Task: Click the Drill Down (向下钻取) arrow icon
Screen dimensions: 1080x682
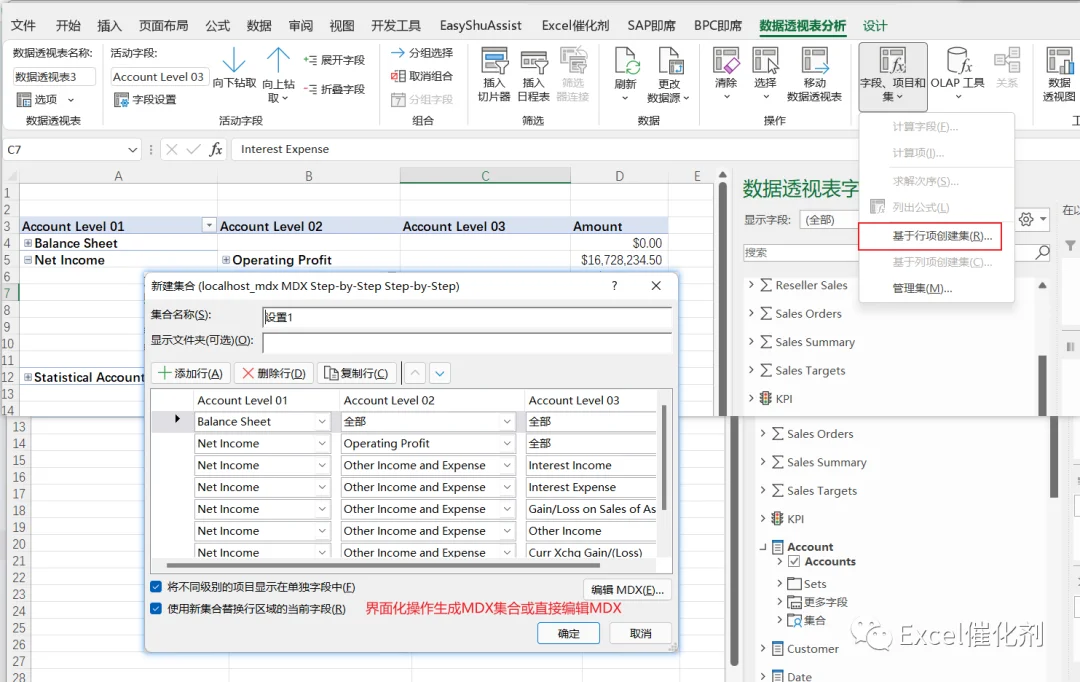Action: [234, 61]
